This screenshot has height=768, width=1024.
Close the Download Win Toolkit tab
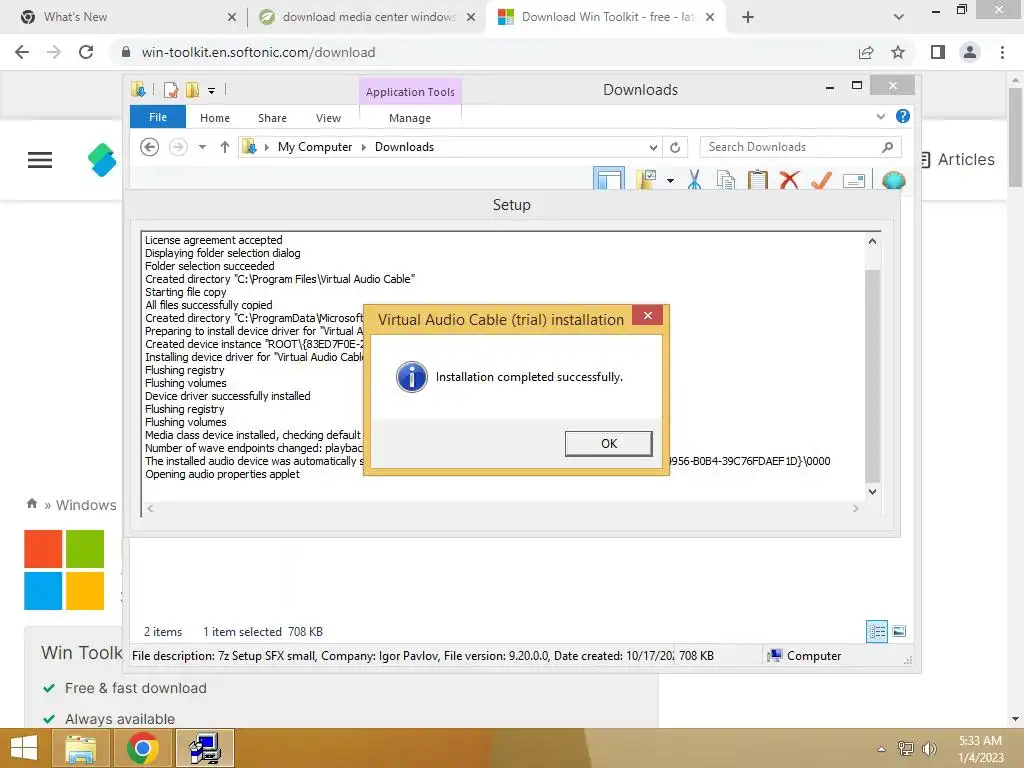[x=711, y=17]
